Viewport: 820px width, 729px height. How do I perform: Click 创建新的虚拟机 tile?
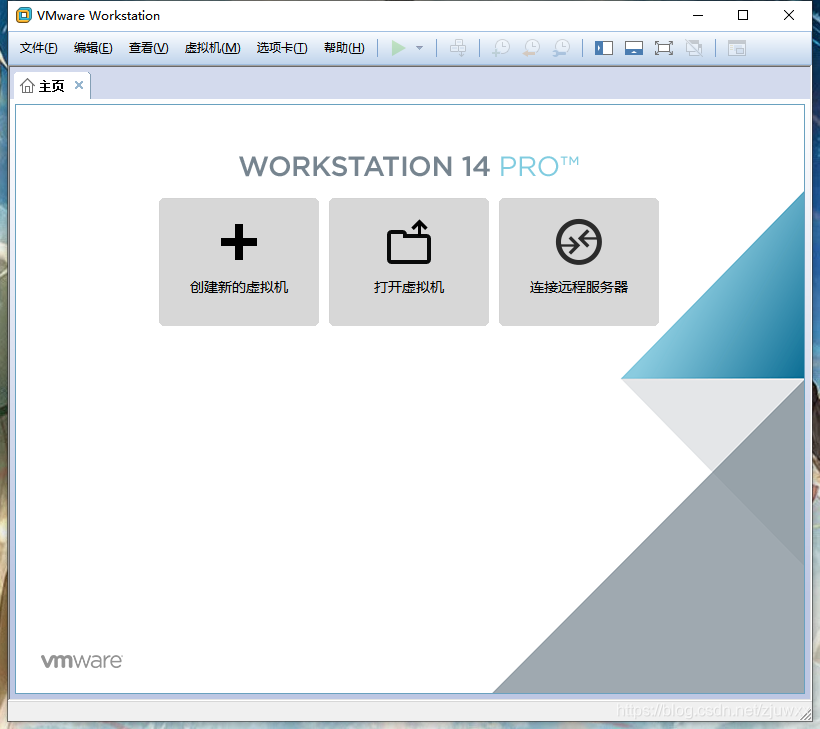click(239, 261)
